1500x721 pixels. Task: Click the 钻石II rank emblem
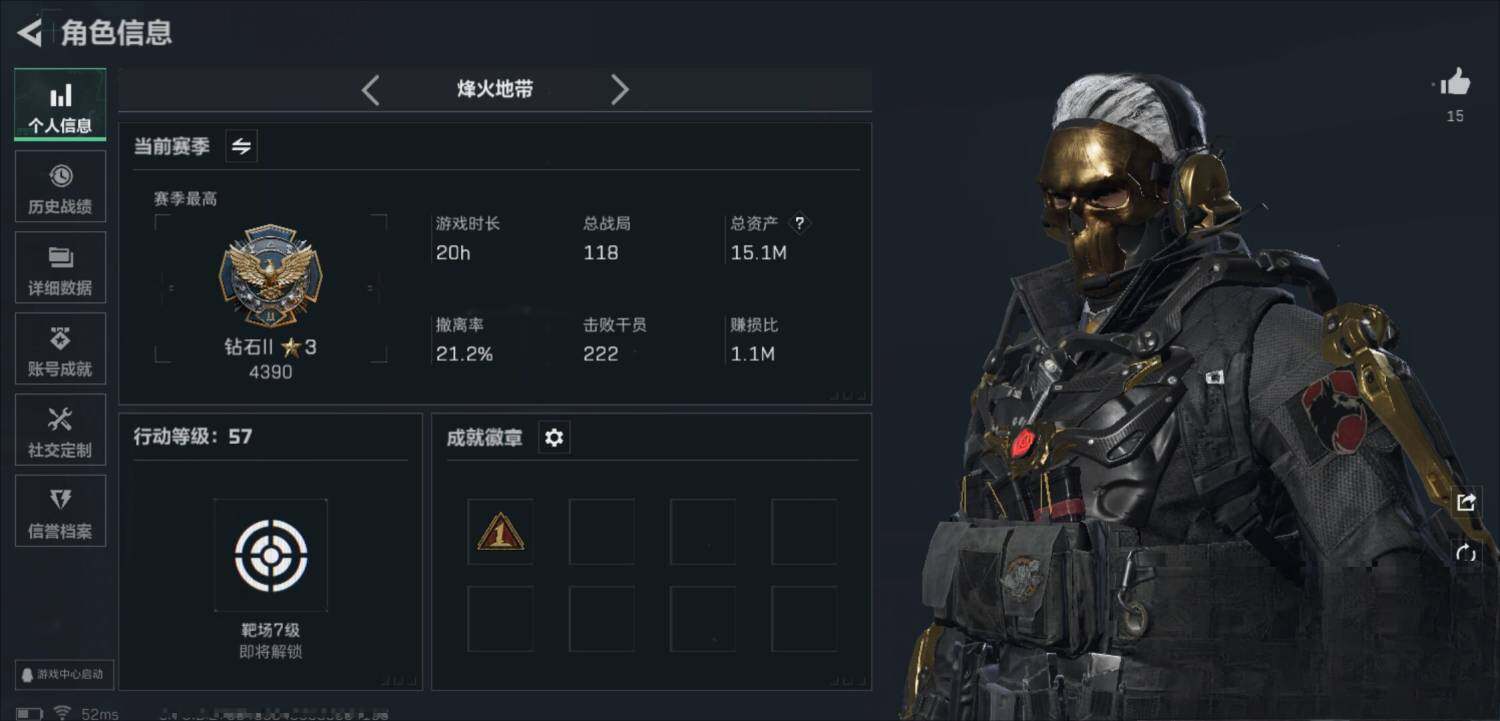click(270, 275)
